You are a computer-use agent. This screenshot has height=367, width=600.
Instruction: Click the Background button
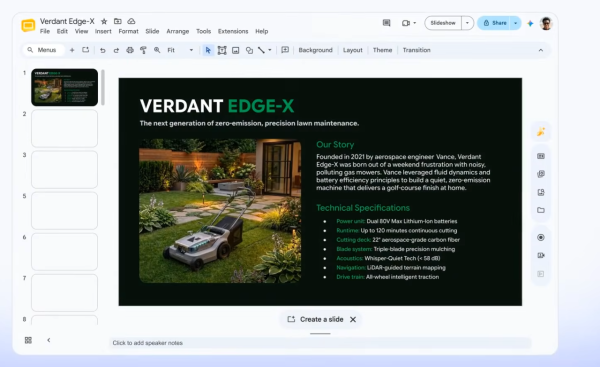point(315,50)
